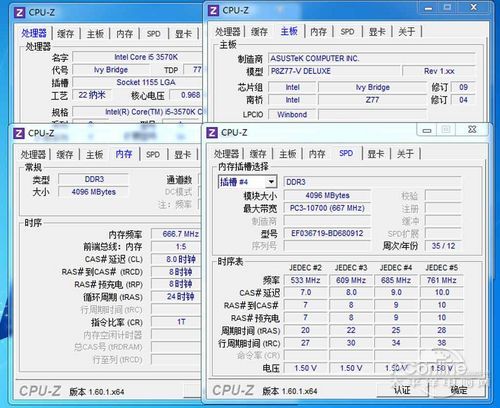This screenshot has width=500, height=408.
Task: Open the 主板 tab in the processor window
Action: click(x=95, y=34)
